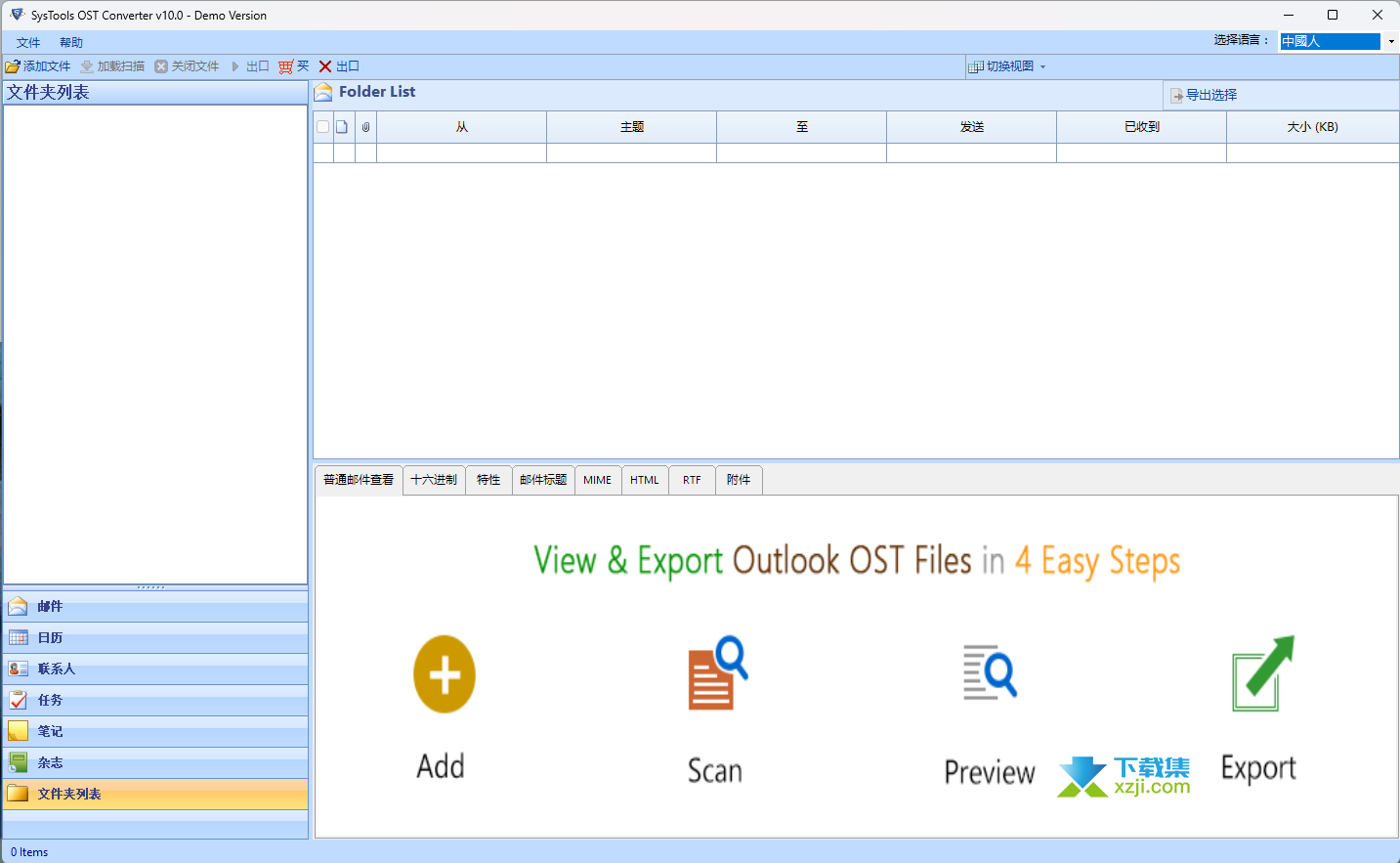Viewport: 1400px width, 863px height.
Task: Click the page icon column header
Action: coord(343,127)
